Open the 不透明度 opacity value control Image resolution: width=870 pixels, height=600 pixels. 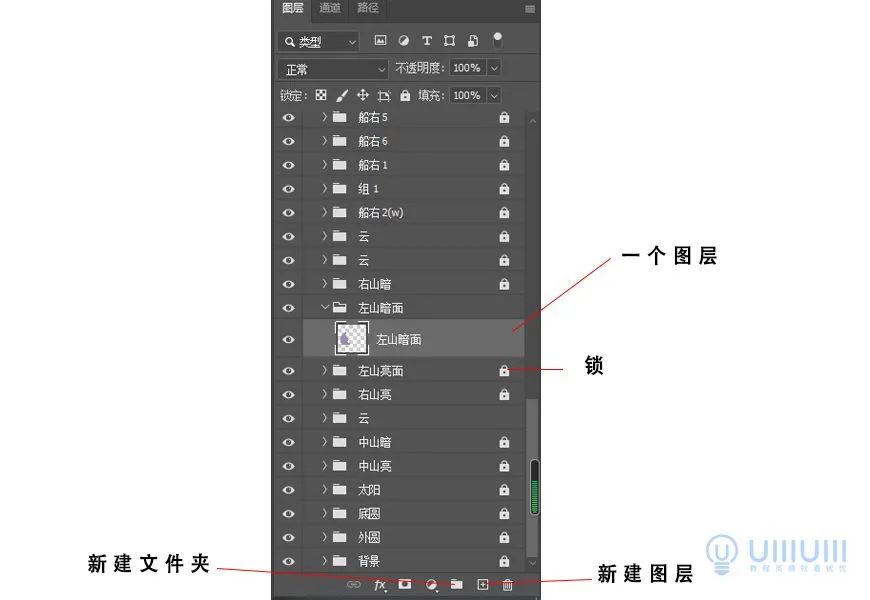[469, 68]
